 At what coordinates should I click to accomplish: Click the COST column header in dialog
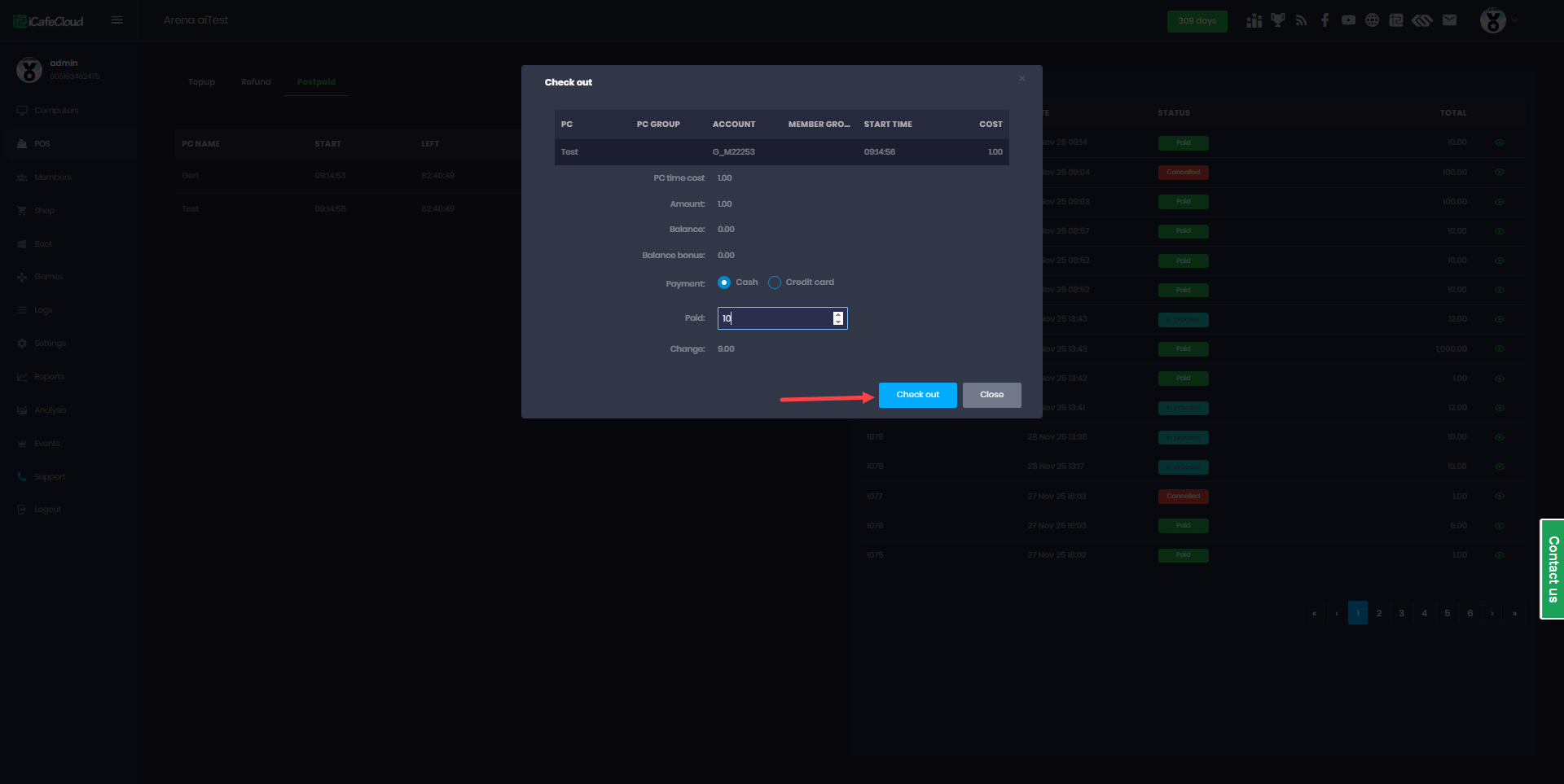pyautogui.click(x=991, y=125)
